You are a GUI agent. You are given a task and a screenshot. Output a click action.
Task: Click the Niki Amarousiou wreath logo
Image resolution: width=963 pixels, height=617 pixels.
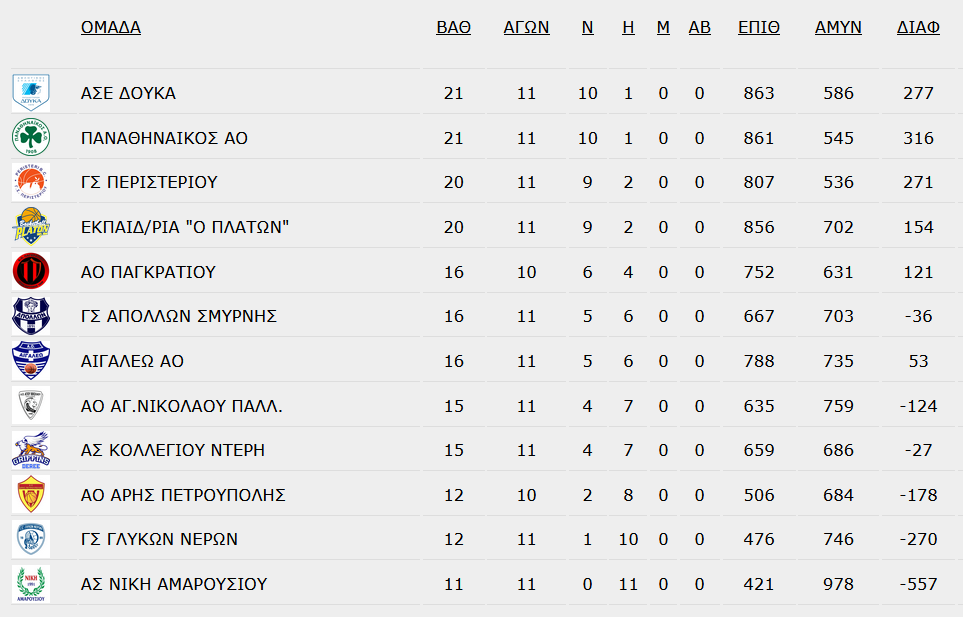point(31,584)
